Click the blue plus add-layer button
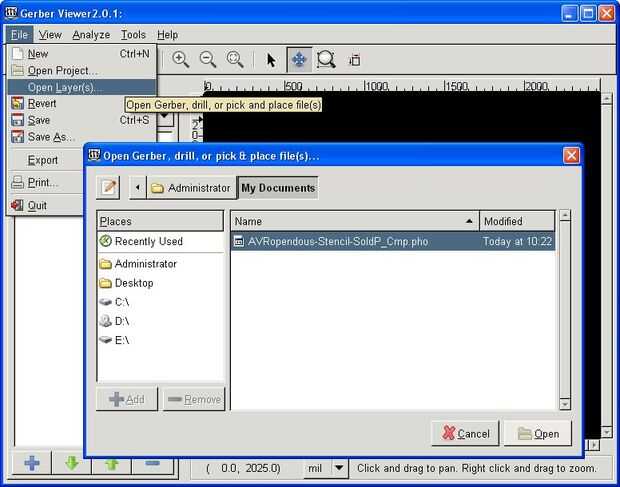620x487 pixels. point(32,462)
